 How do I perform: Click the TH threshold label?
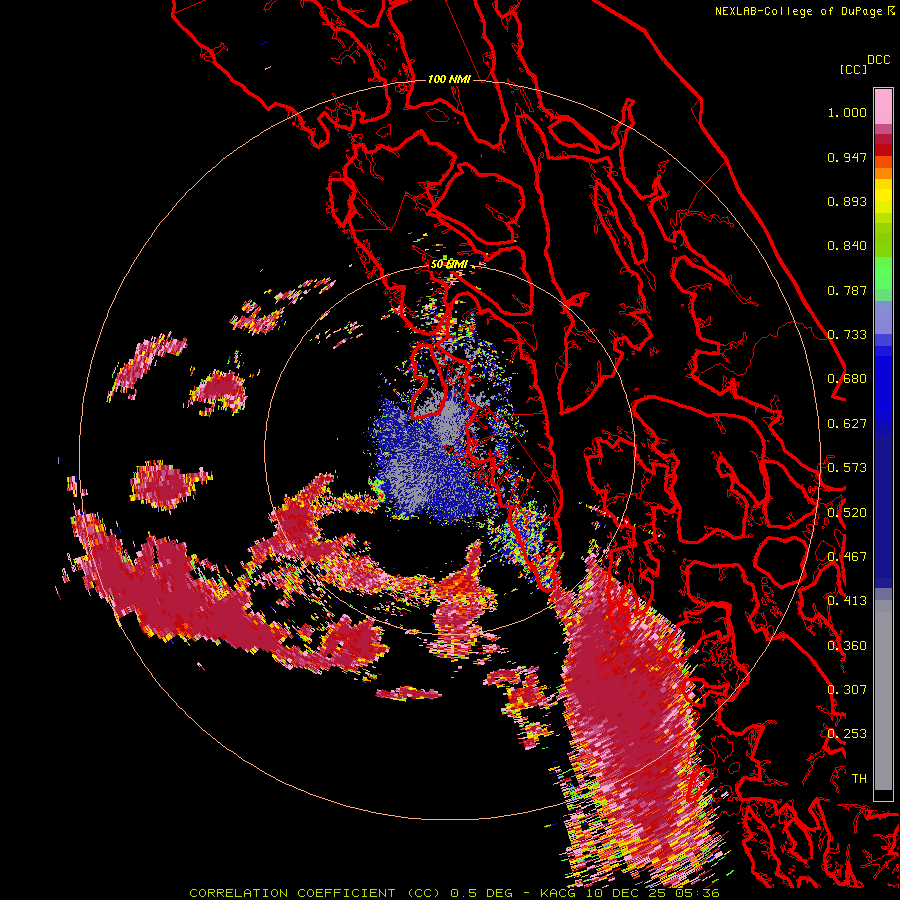click(x=859, y=779)
